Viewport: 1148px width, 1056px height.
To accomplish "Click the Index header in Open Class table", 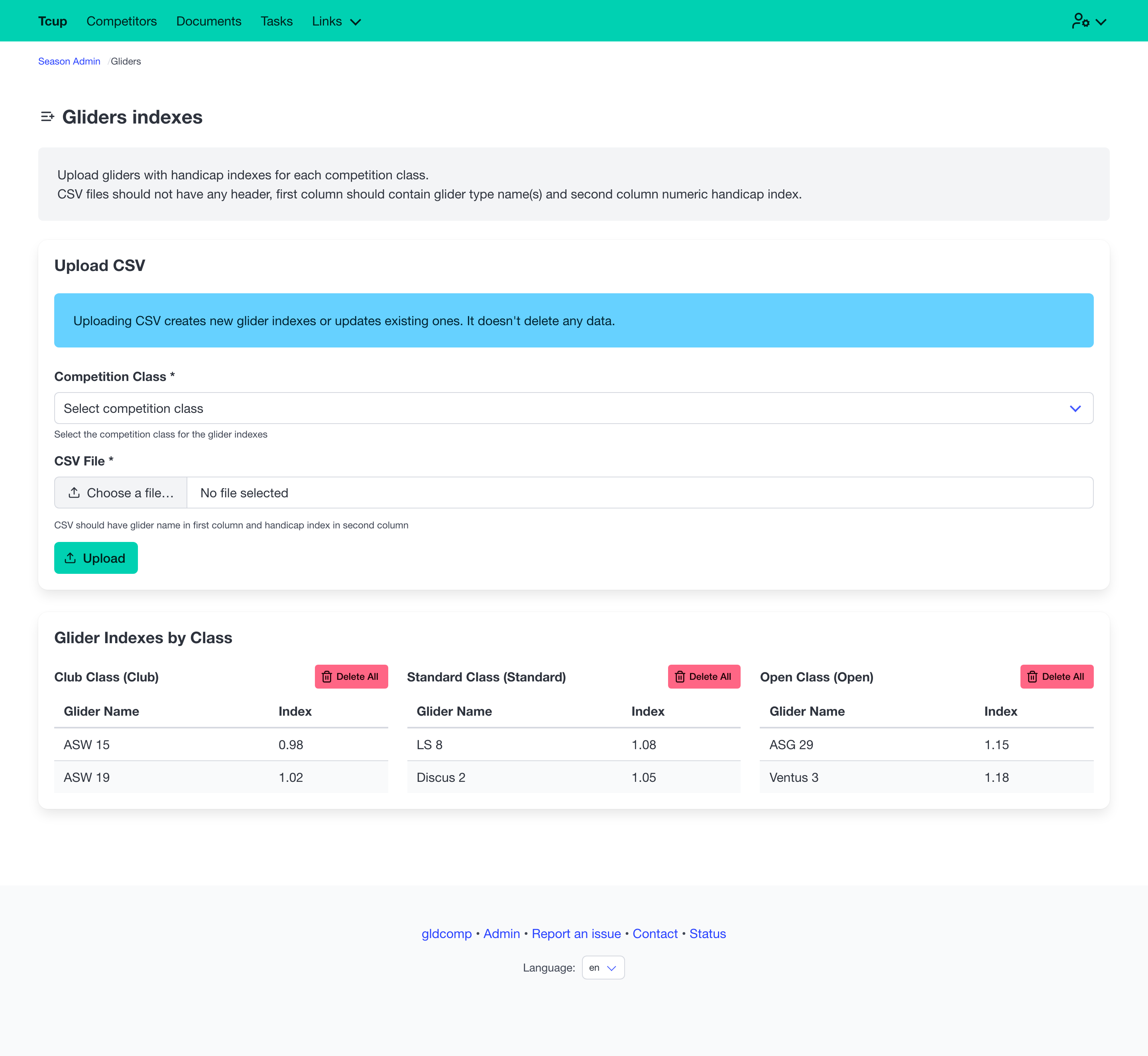I will coord(1001,711).
